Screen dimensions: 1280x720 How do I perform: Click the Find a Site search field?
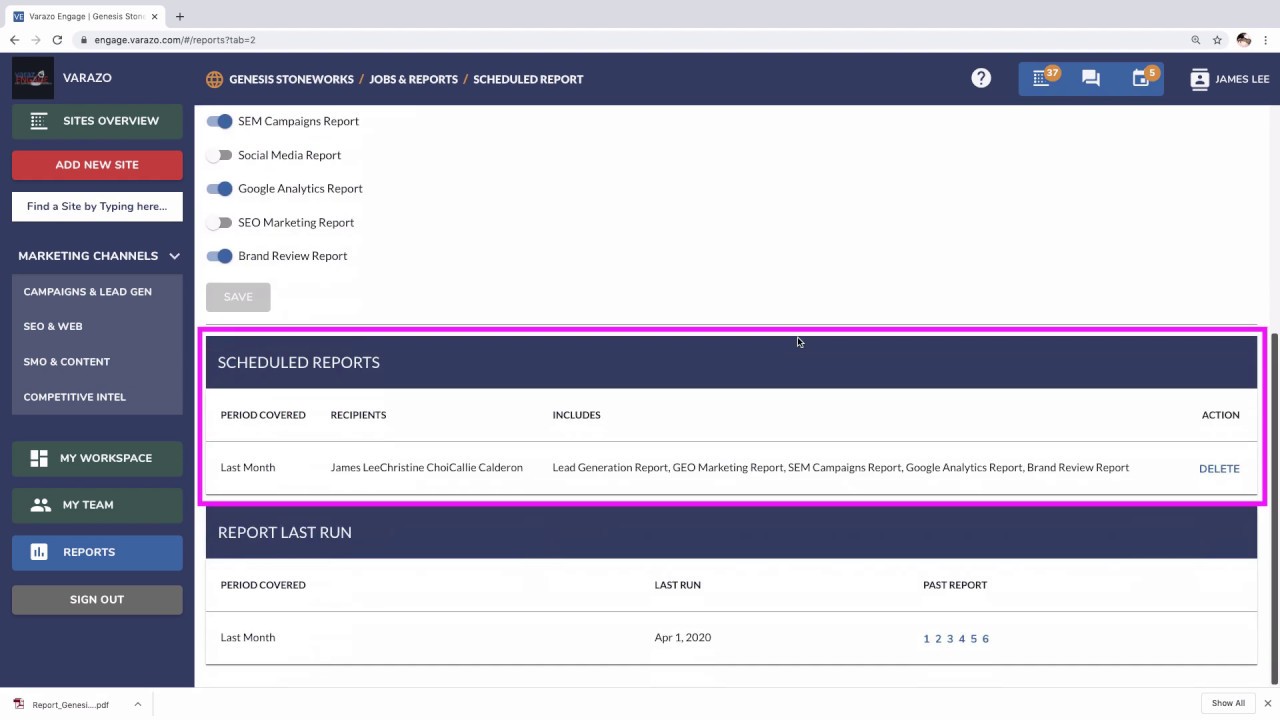[97, 207]
